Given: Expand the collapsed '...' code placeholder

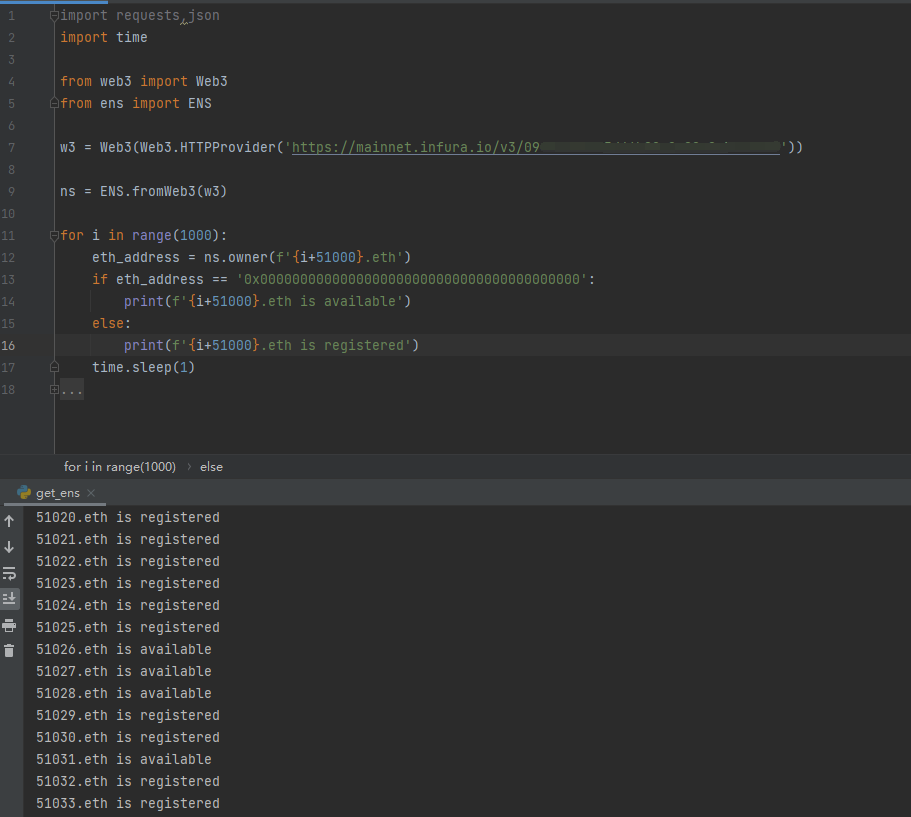Looking at the screenshot, I should click(x=72, y=390).
